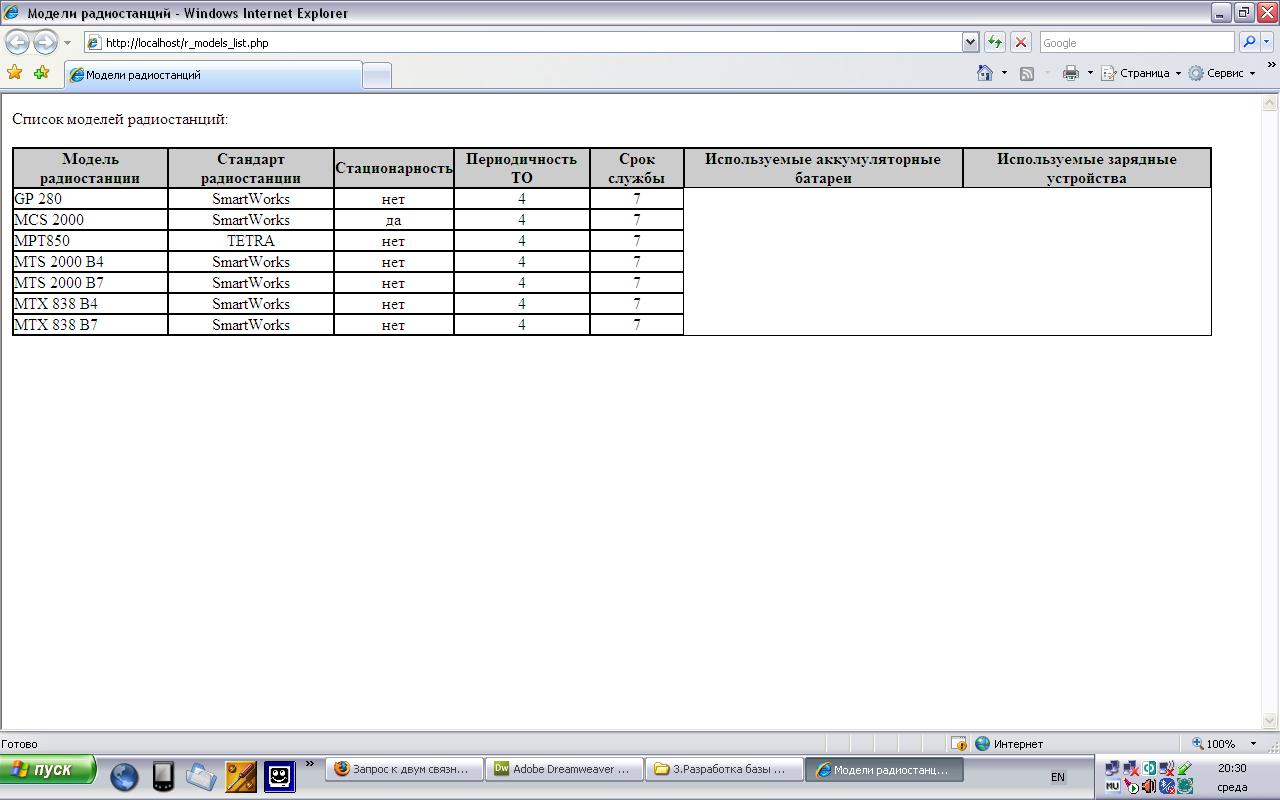The height and width of the screenshot is (800, 1280).
Task: Open Favorites Center star icon
Action: (14, 73)
